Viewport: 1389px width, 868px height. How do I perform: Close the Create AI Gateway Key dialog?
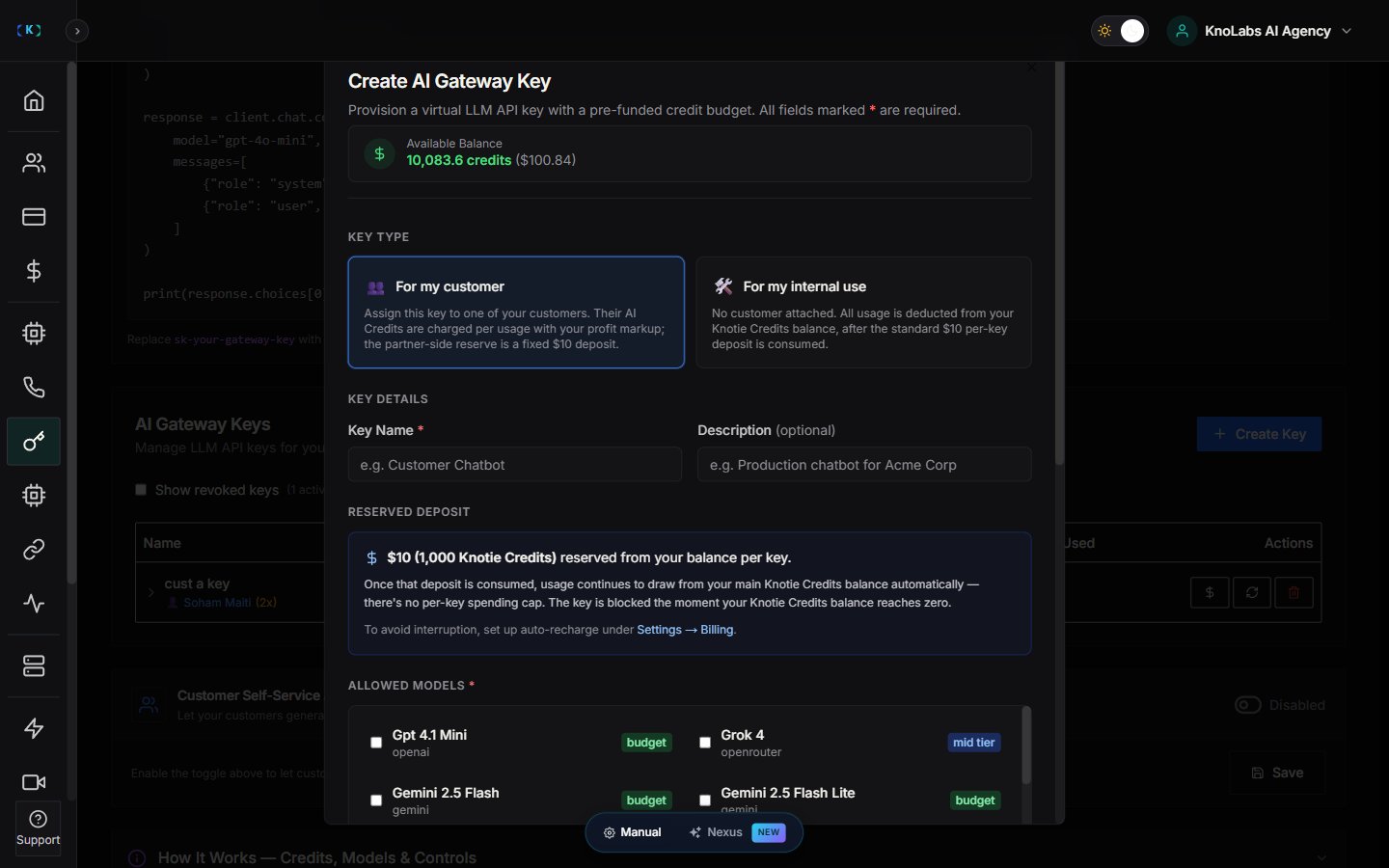[x=1031, y=68]
